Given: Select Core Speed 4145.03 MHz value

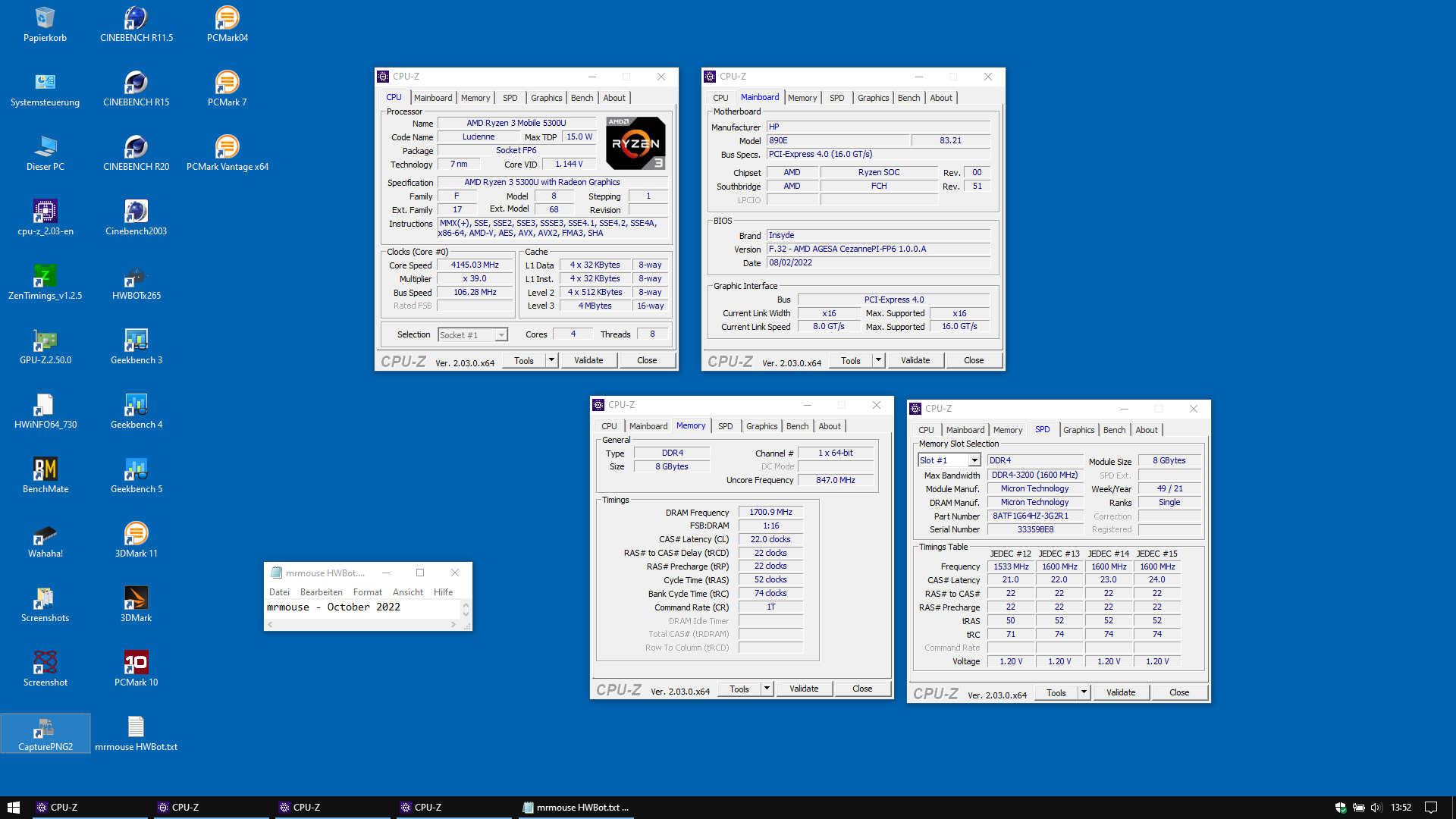Looking at the screenshot, I should [x=475, y=265].
